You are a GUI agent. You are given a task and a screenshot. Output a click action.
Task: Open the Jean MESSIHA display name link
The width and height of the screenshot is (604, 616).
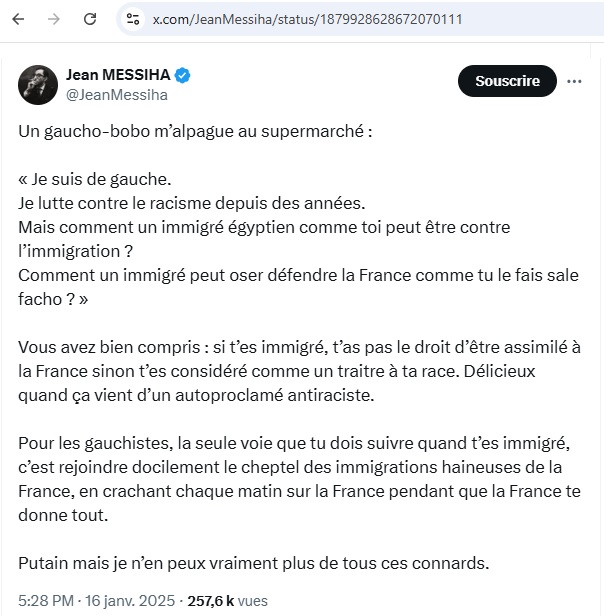tap(118, 75)
